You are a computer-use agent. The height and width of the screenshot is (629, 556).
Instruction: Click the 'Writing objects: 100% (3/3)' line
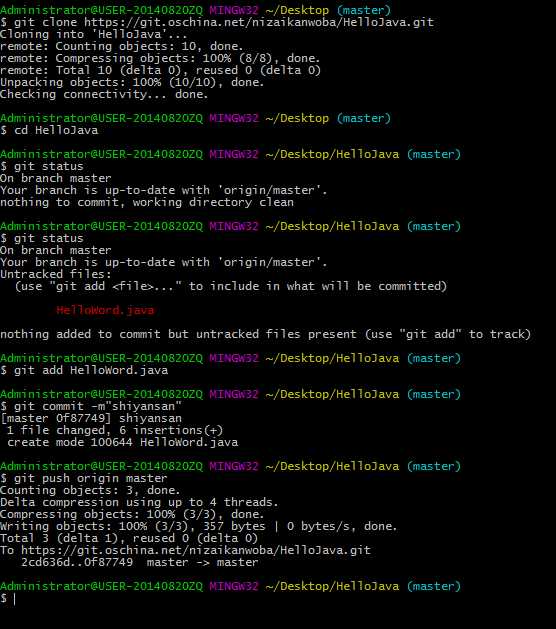pyautogui.click(x=199, y=526)
